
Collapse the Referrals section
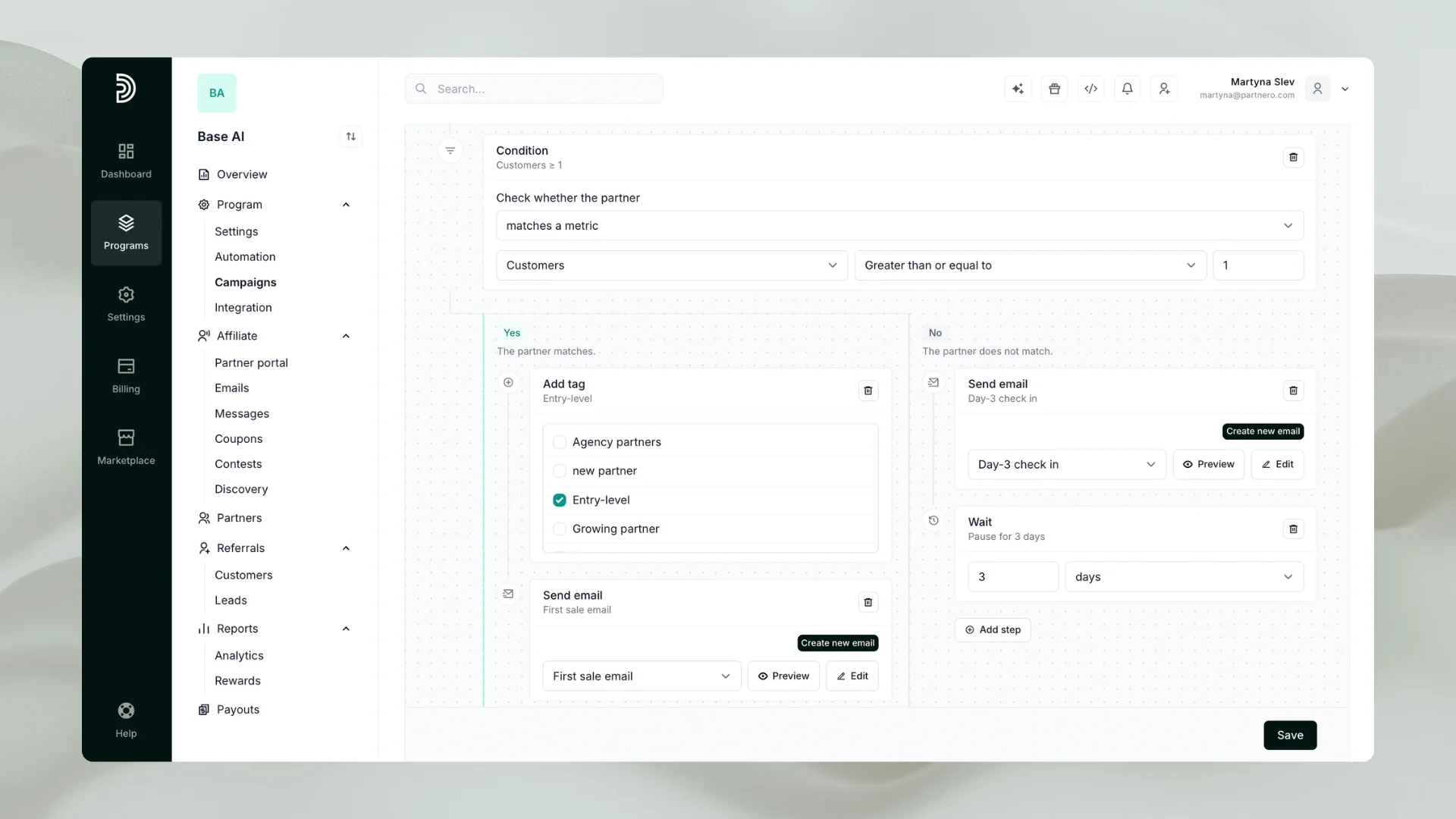pyautogui.click(x=346, y=548)
